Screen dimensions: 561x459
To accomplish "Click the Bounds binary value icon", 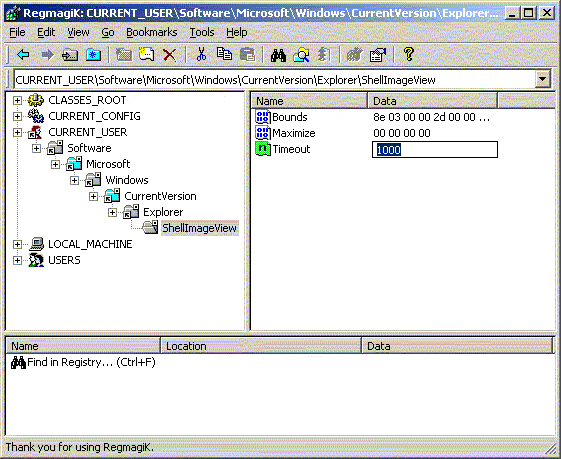I will tap(263, 117).
